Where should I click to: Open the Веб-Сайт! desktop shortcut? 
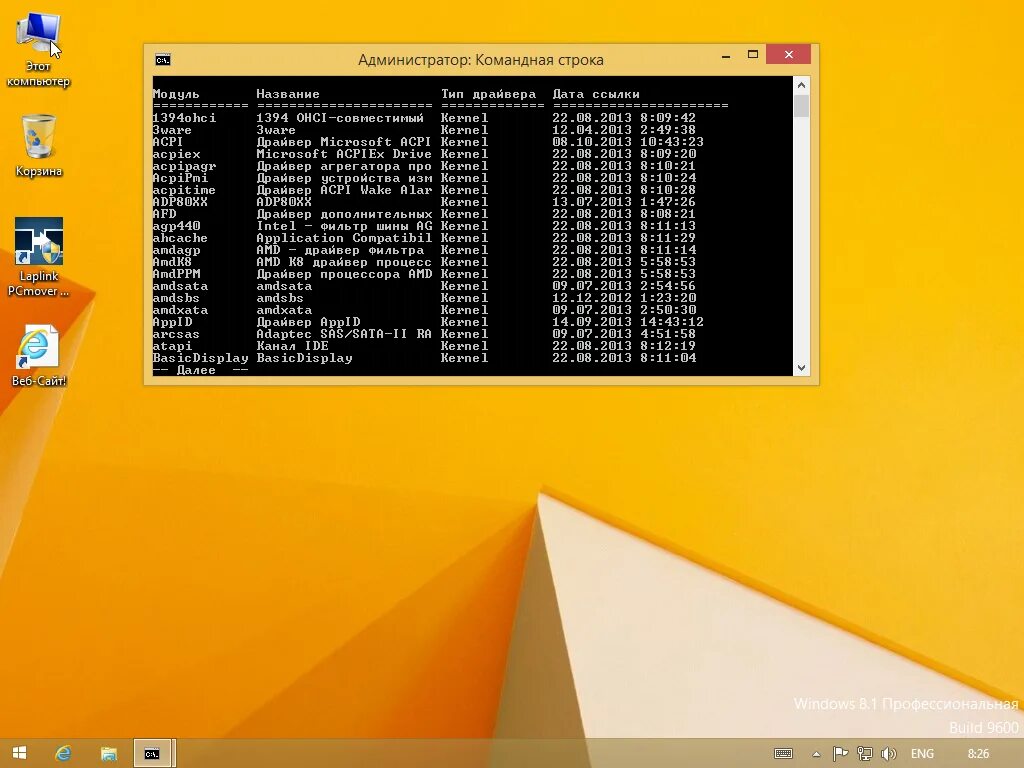(39, 356)
